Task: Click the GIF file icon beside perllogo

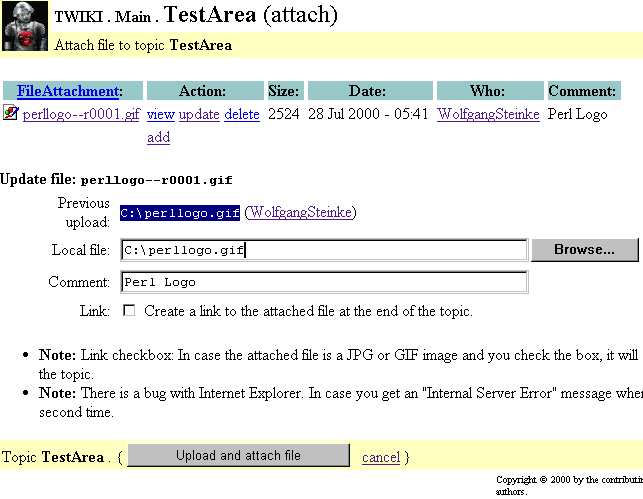Action: coord(11,114)
